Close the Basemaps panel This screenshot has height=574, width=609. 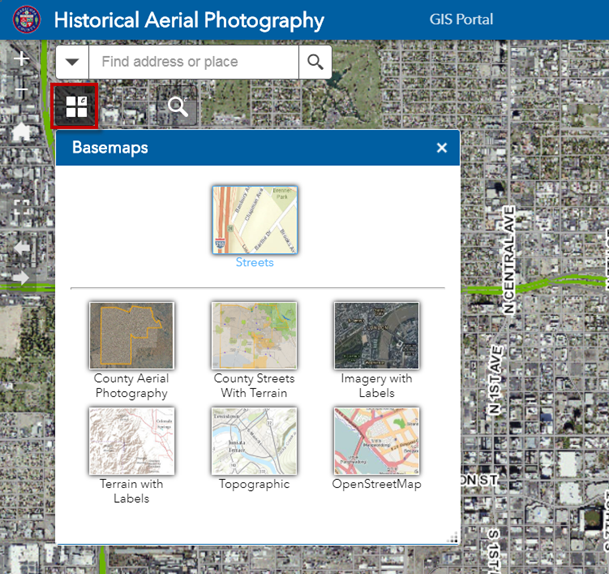point(441,148)
